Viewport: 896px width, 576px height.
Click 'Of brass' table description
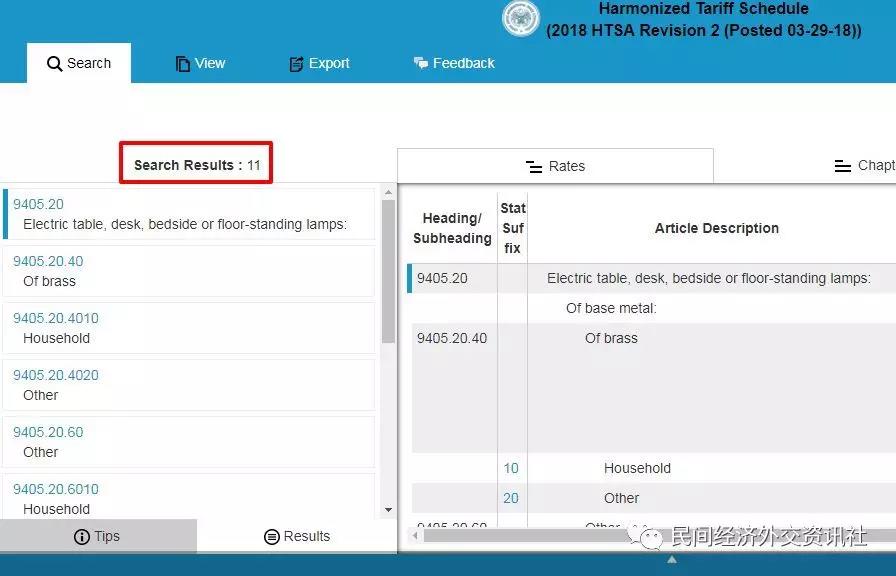(x=611, y=338)
